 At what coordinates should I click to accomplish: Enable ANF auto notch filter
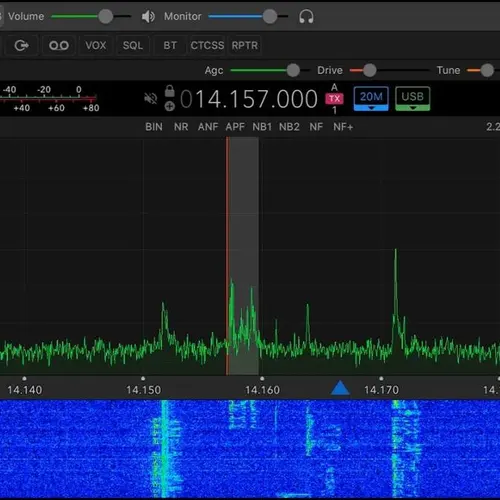click(208, 127)
